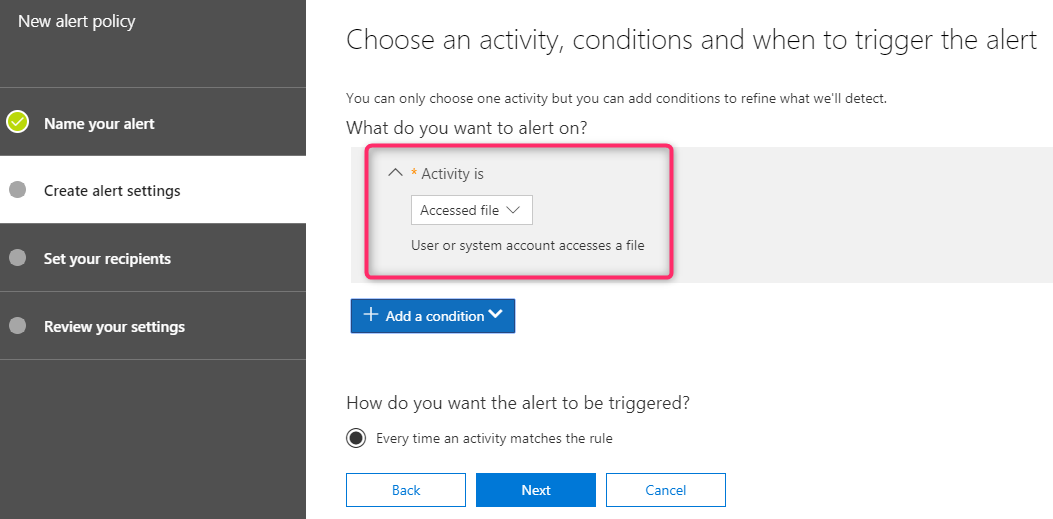Expand the Add a condition dropdown arrow
Viewport: 1053px width, 519px height.
pos(496,314)
